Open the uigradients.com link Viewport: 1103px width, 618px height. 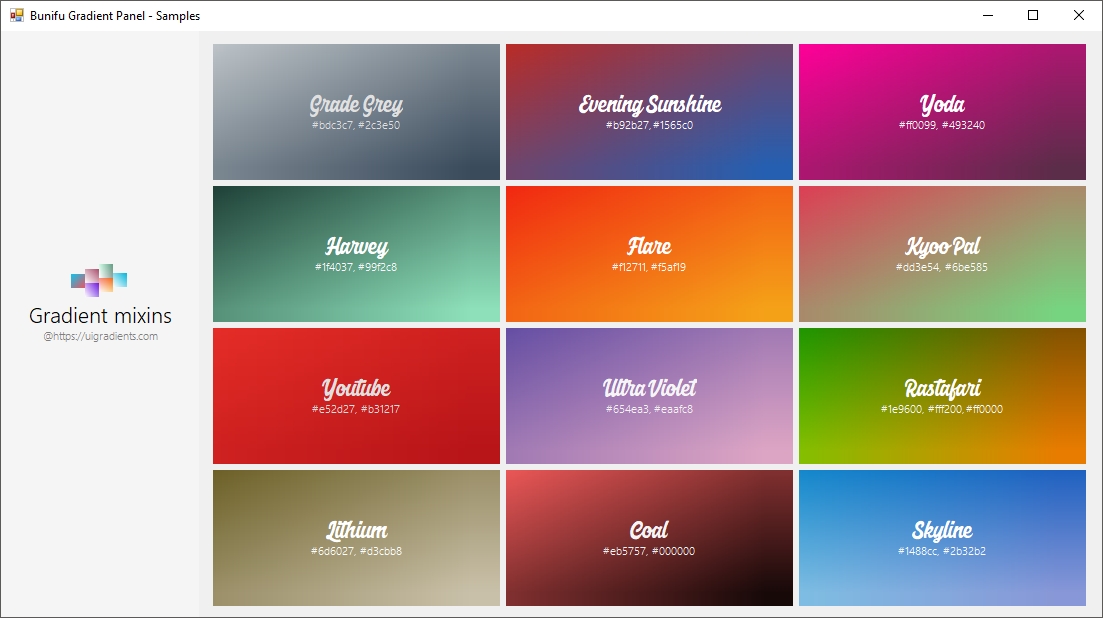(x=100, y=337)
